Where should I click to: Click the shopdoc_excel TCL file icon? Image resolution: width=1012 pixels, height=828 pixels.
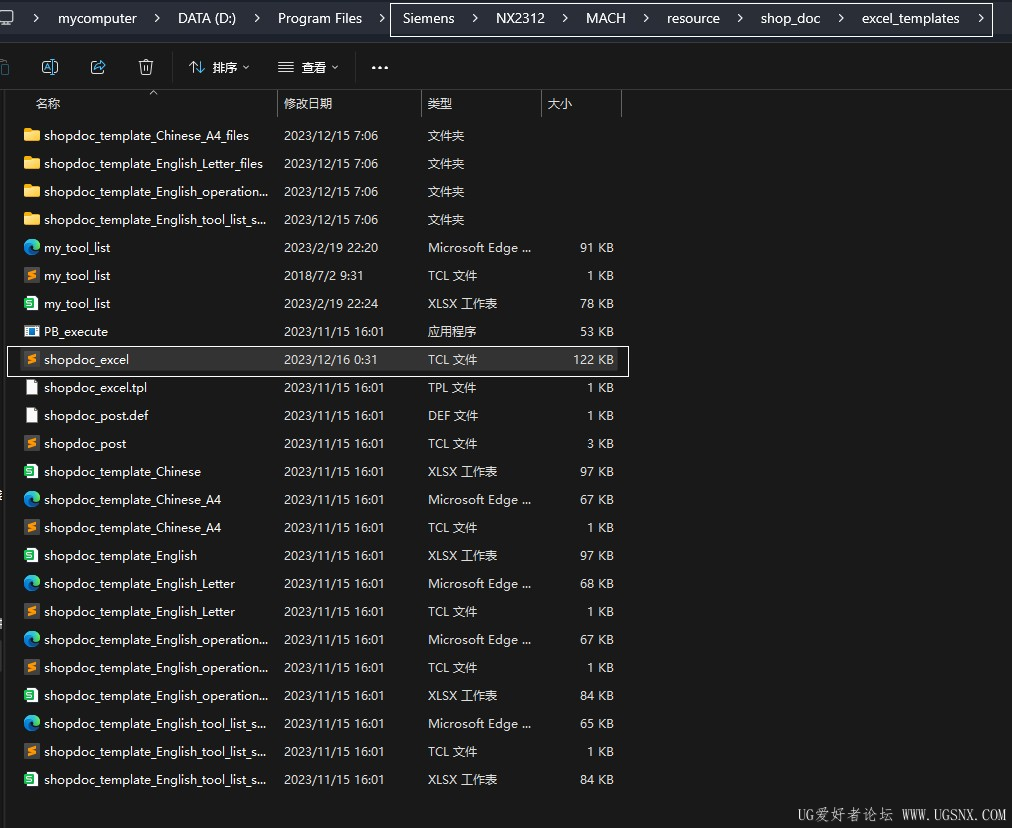[x=32, y=359]
